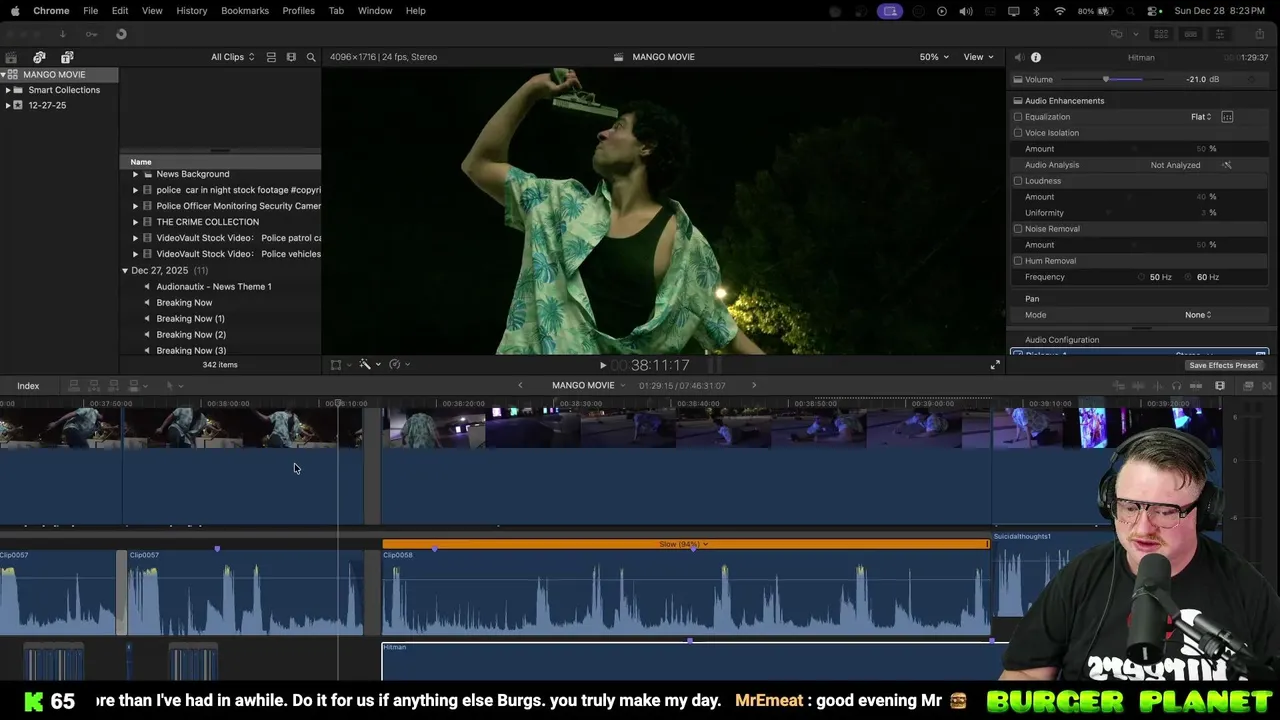Go back in timeline history arrow
This screenshot has height=720, width=1280.
tap(520, 386)
